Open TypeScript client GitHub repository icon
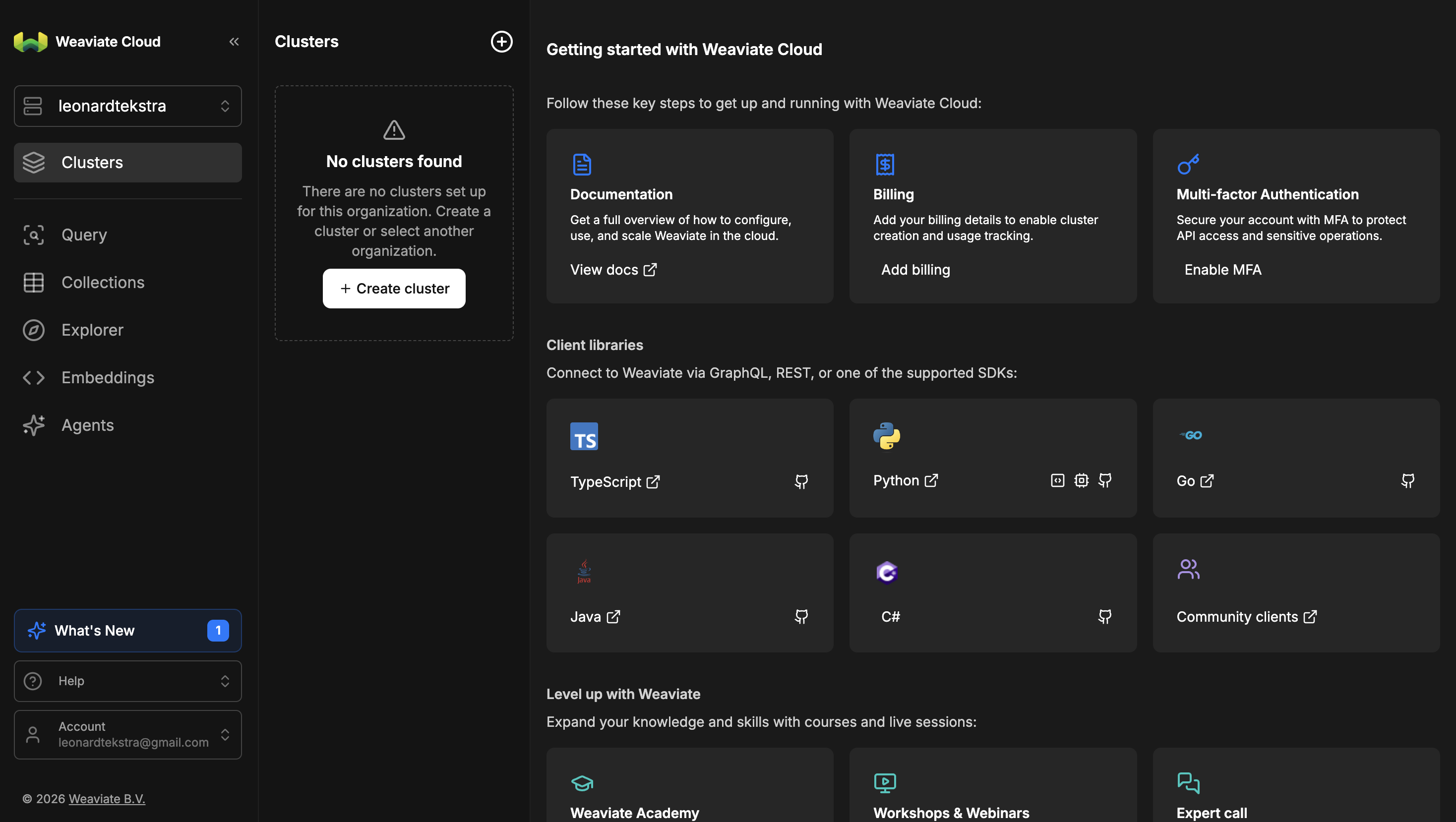Screen dimensions: 1456x822 pyautogui.click(x=801, y=481)
